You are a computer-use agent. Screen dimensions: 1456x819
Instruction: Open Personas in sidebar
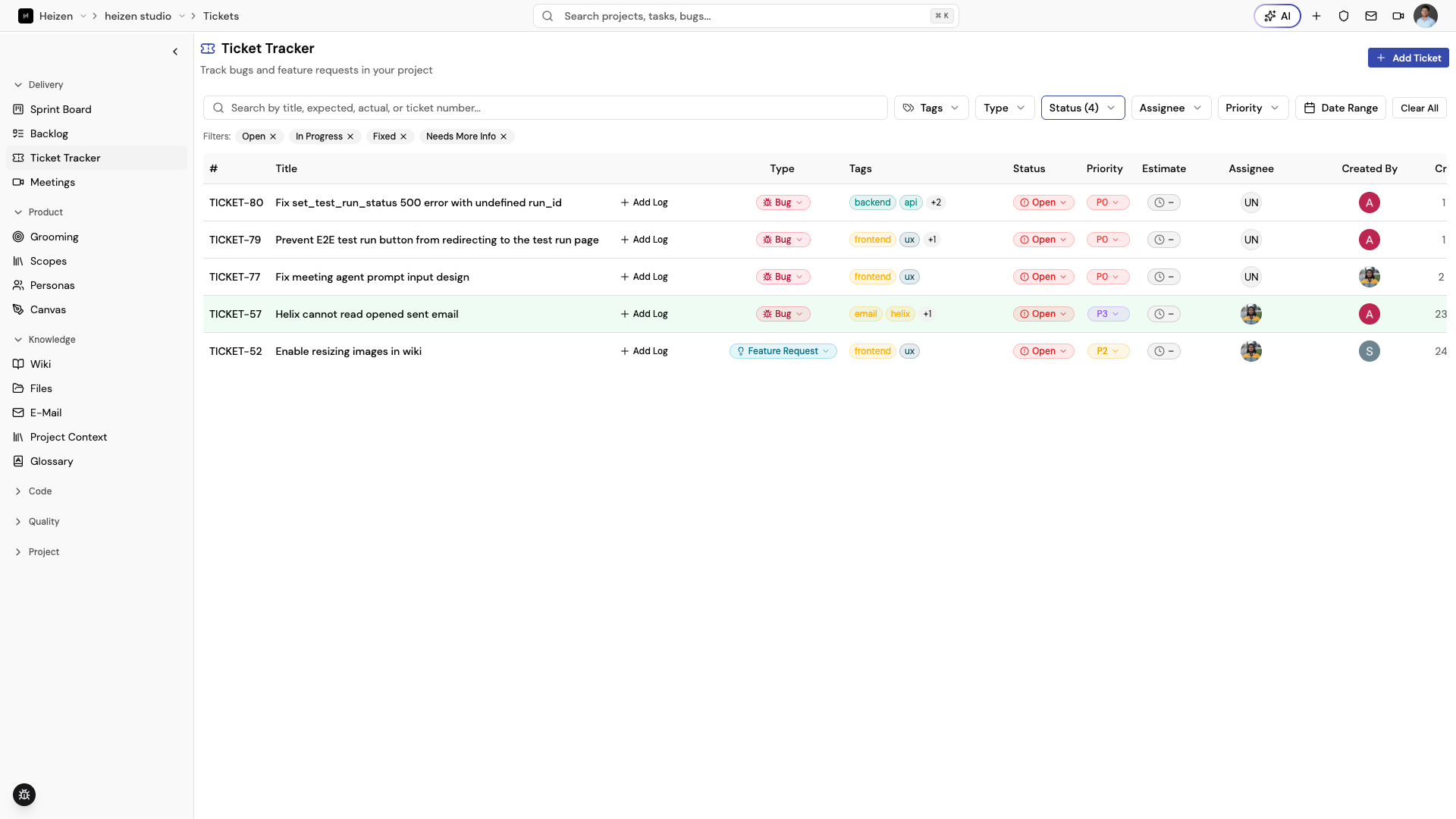pos(96,285)
